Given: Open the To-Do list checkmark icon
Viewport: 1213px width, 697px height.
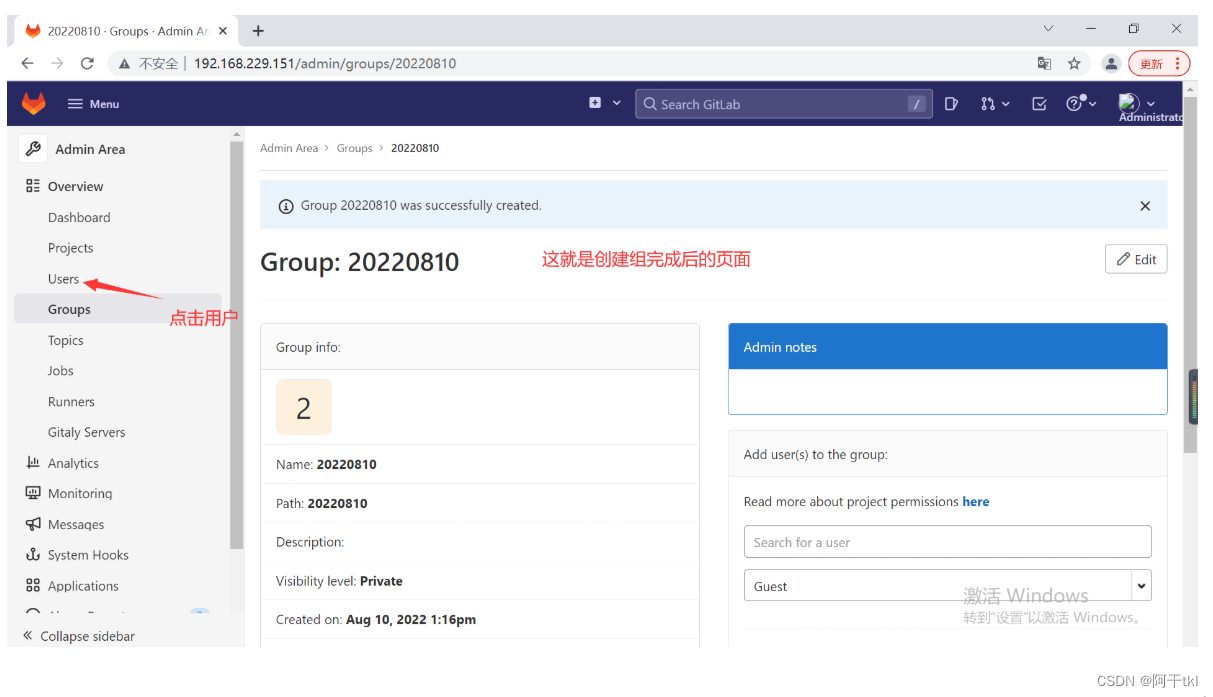Looking at the screenshot, I should pos(1039,103).
